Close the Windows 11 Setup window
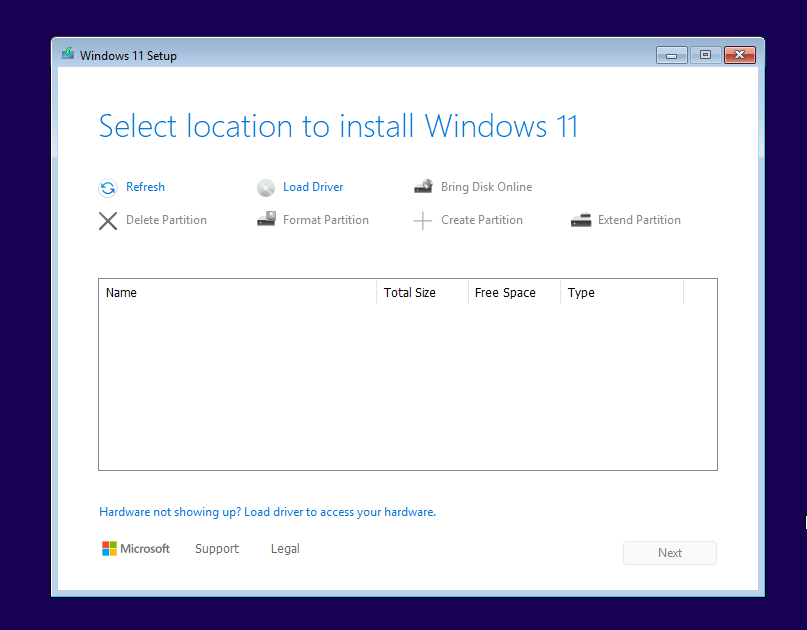This screenshot has width=807, height=630. click(740, 55)
